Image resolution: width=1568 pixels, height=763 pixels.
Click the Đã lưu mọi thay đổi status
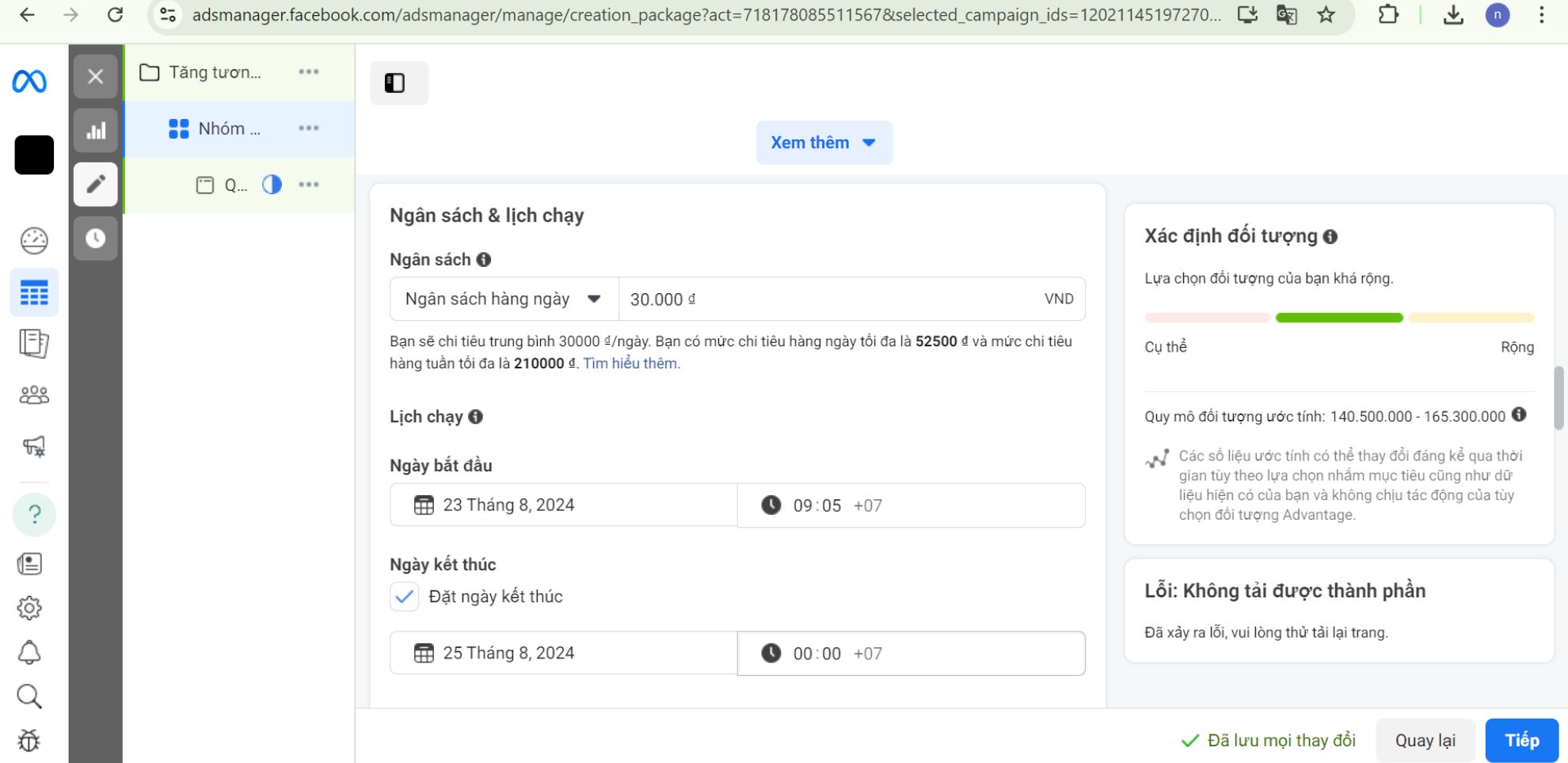(1268, 740)
